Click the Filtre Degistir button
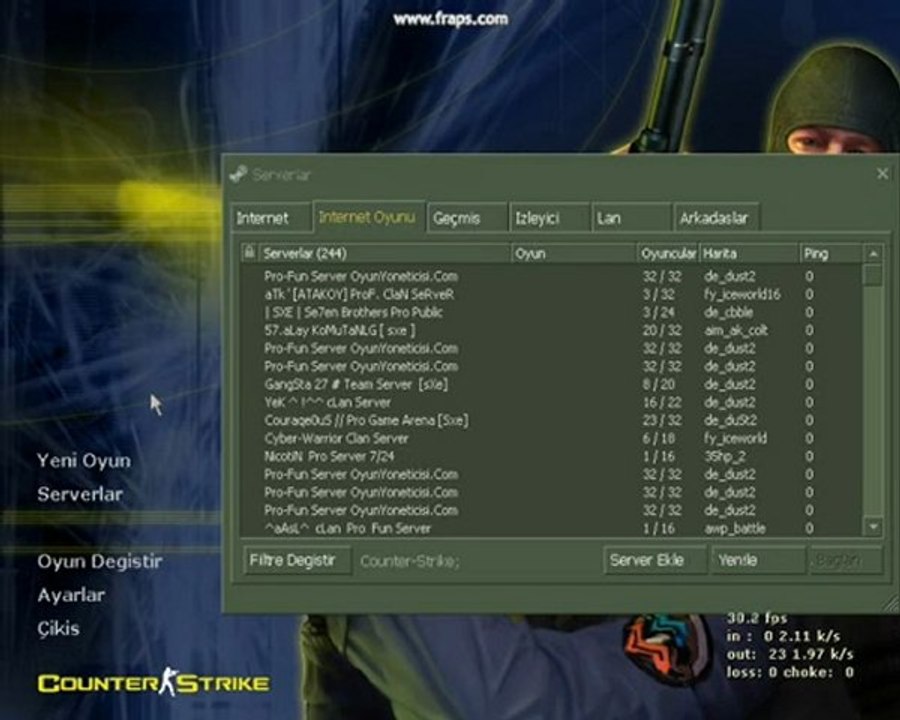The width and height of the screenshot is (900, 720). (296, 560)
